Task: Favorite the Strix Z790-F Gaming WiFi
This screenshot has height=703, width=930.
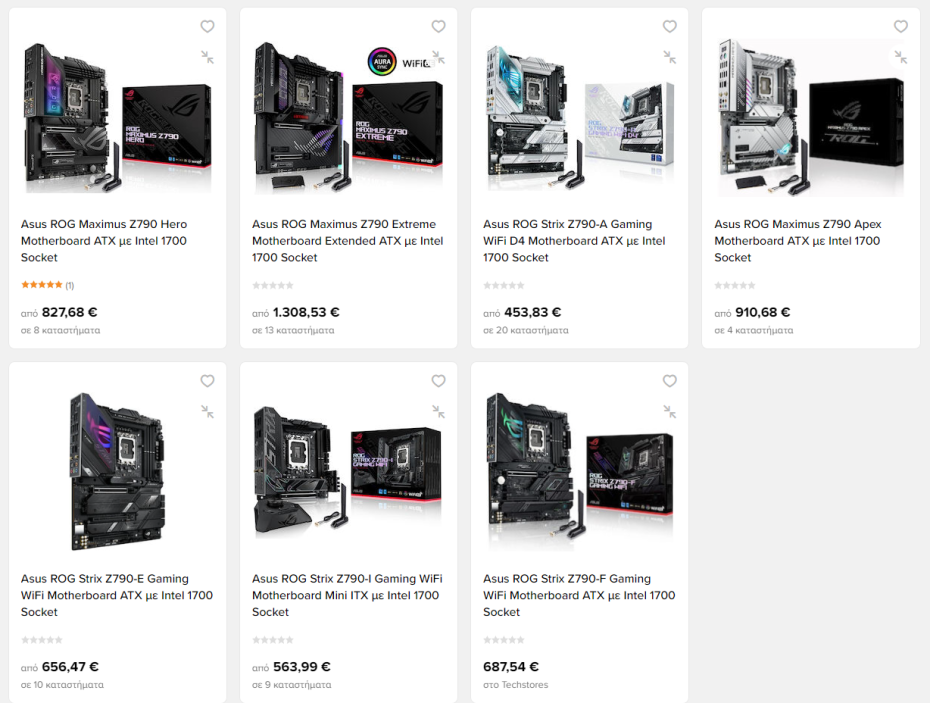Action: coord(670,381)
